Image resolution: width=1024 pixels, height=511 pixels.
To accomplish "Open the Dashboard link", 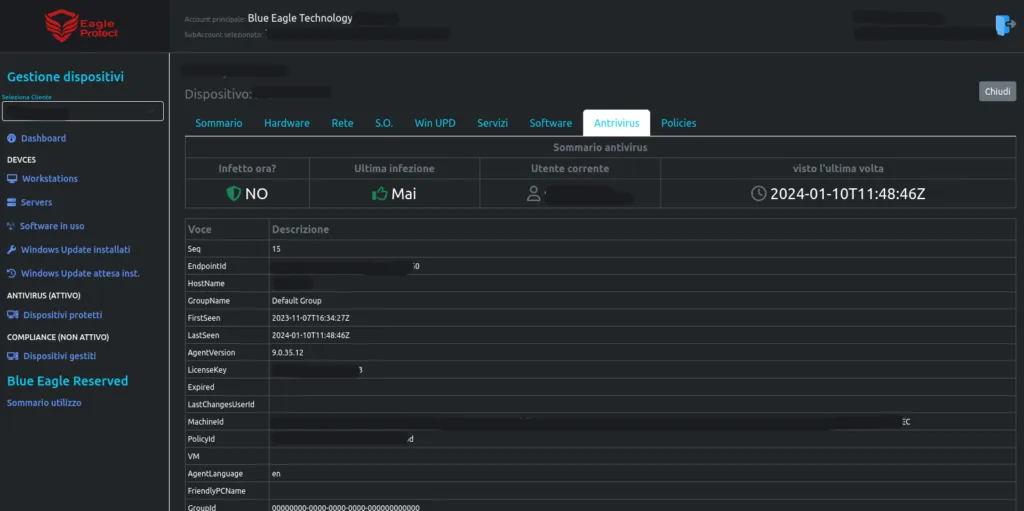I will [x=43, y=139].
